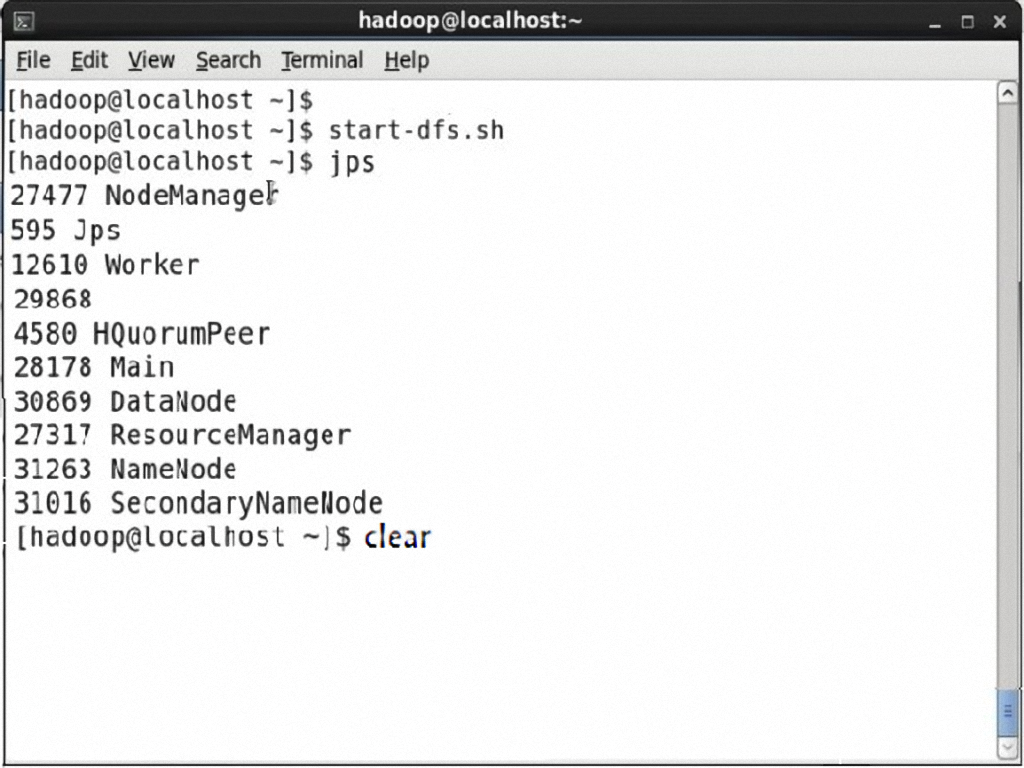Close the hadoop@localhost terminal window
The height and width of the screenshot is (768, 1024).
[x=999, y=22]
